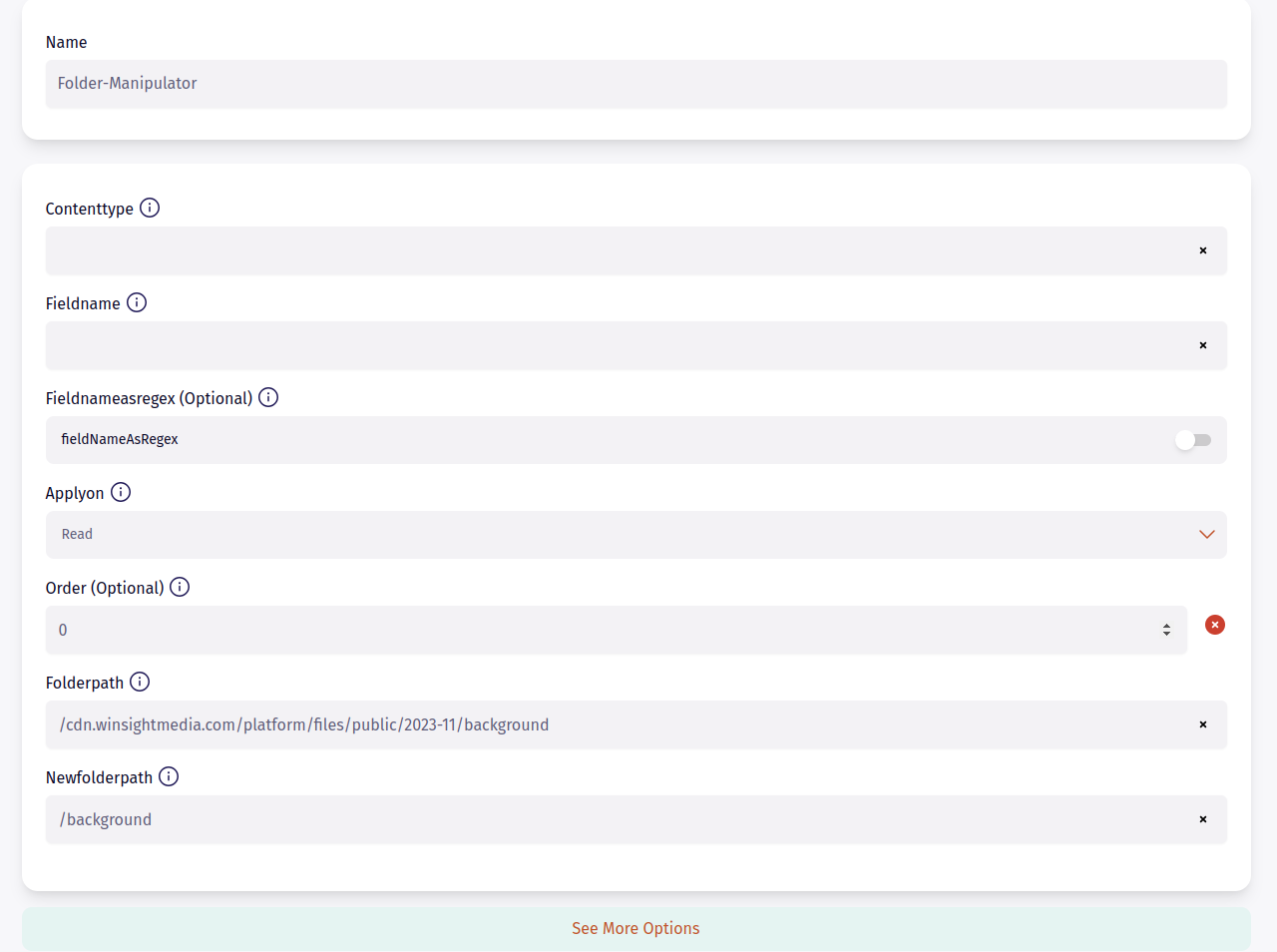The image size is (1277, 952).
Task: Click the info icon beside Contenttype
Action: click(x=150, y=208)
